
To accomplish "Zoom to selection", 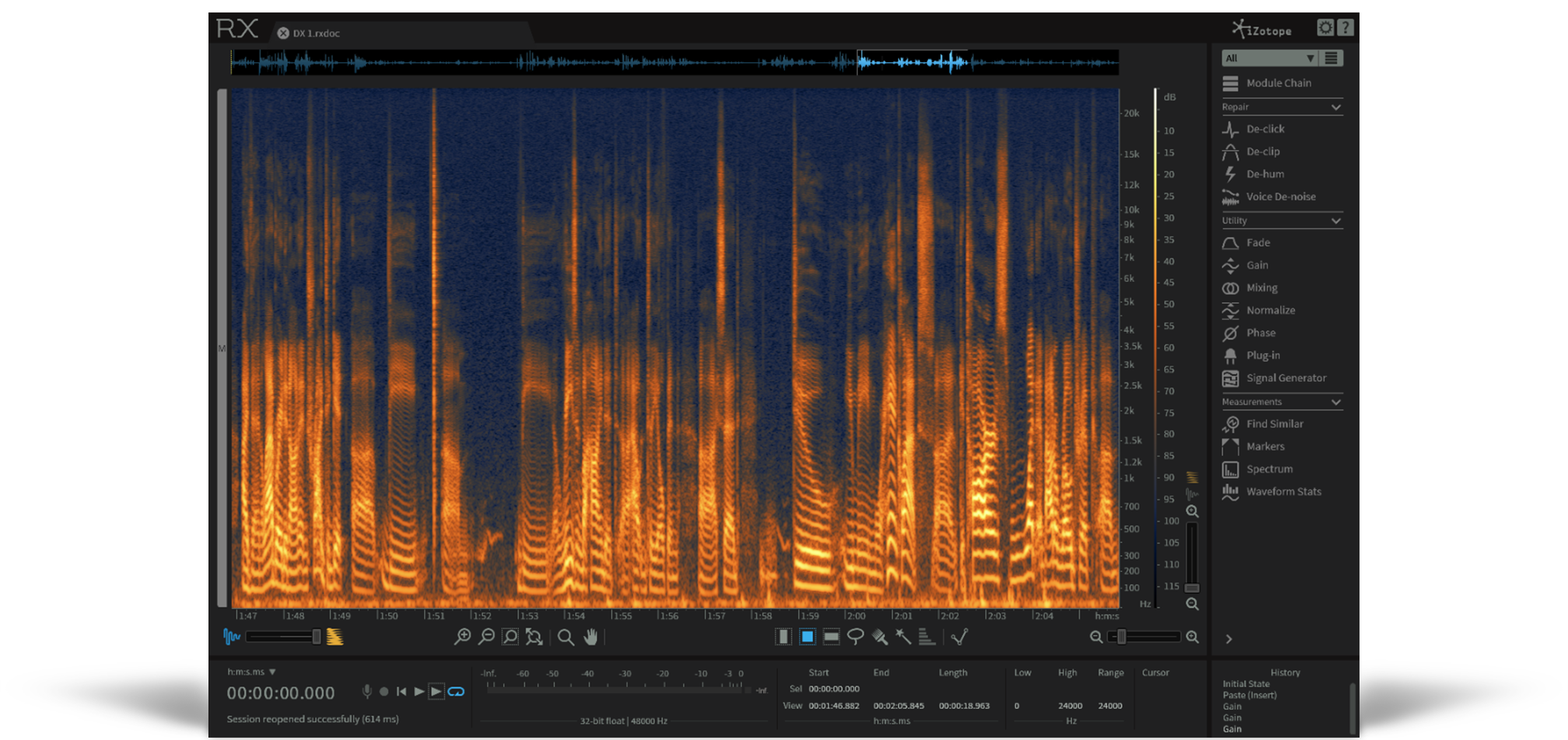I will pos(510,637).
